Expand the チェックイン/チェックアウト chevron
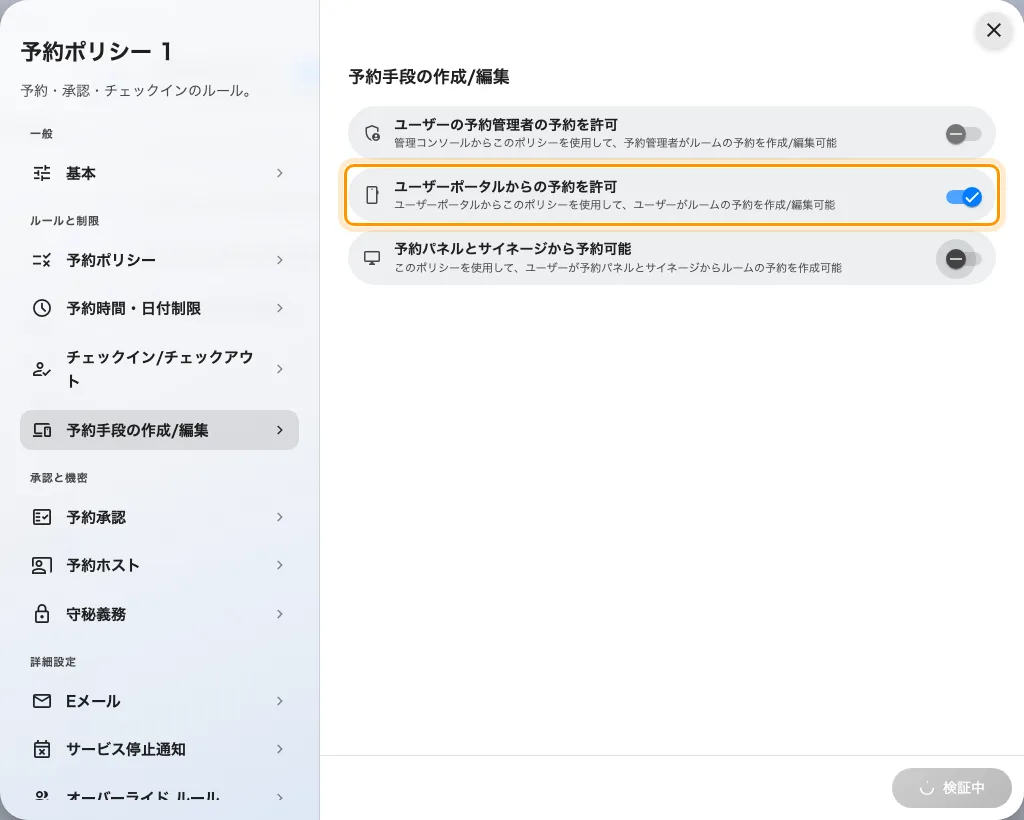1024x820 pixels. (280, 369)
